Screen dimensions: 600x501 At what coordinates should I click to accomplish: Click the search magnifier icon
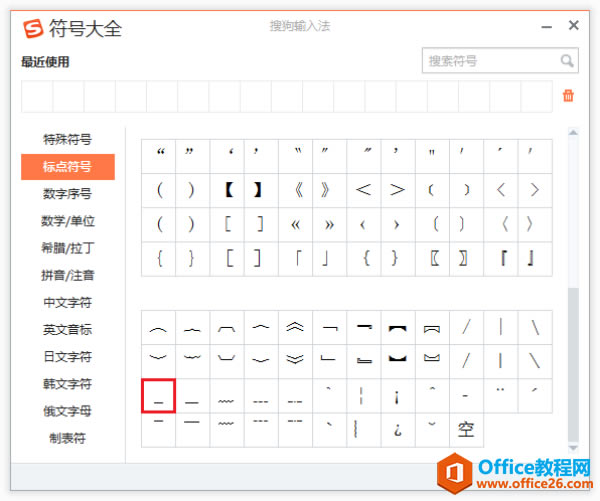tap(567, 61)
